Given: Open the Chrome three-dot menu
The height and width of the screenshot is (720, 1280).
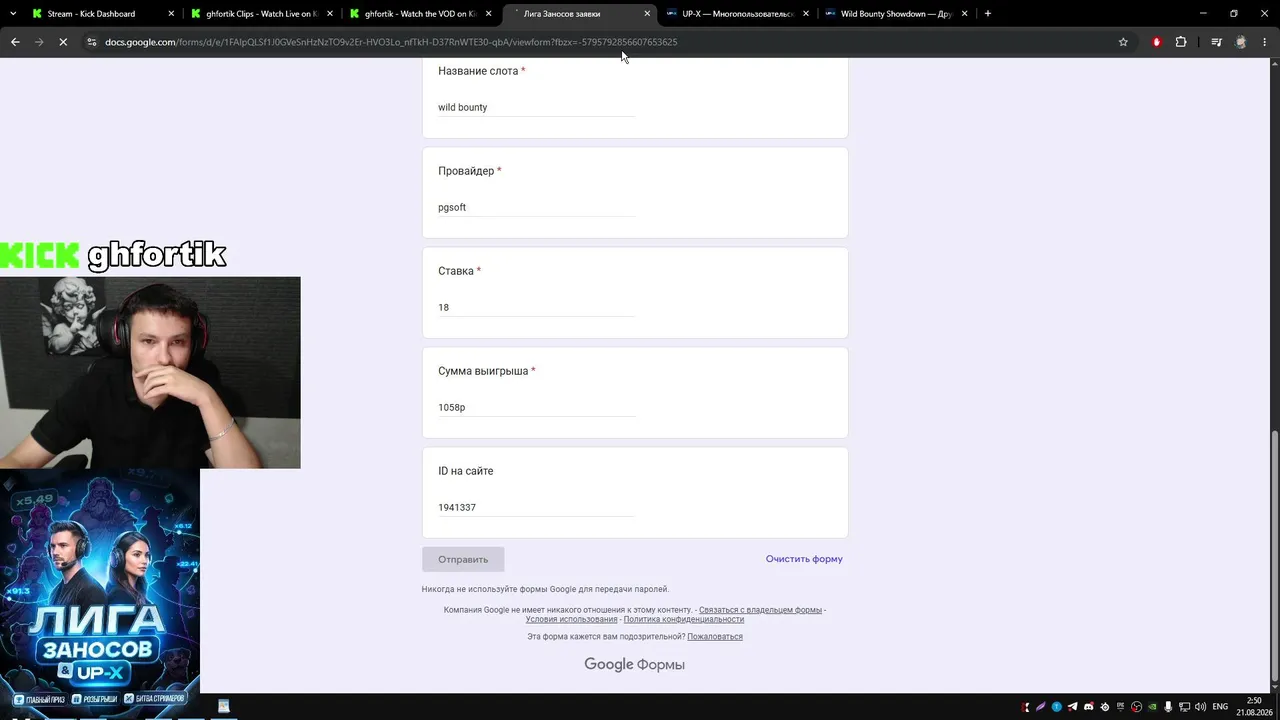Looking at the screenshot, I should (x=1264, y=42).
